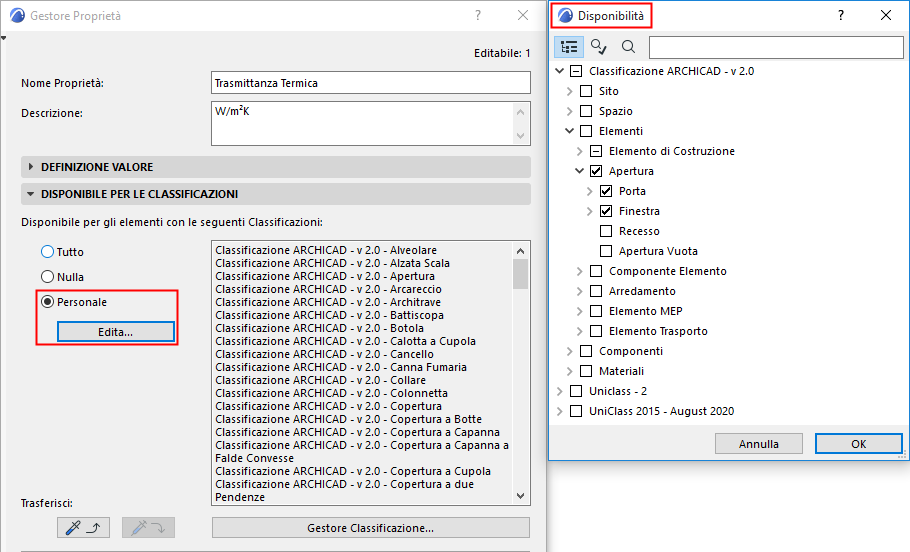Viewport: 910px width, 552px height.
Task: Expand the Sito tree node
Action: click(569, 91)
